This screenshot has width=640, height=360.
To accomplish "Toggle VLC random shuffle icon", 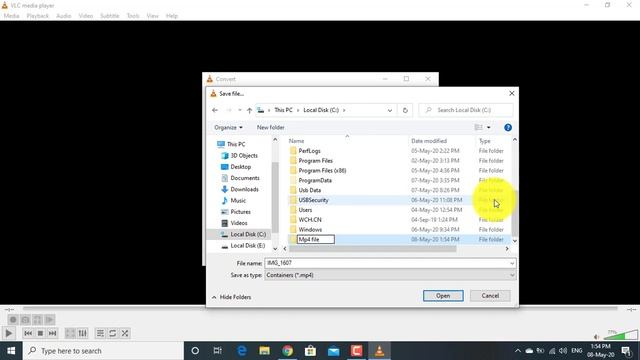I will pyautogui.click(x=124, y=333).
